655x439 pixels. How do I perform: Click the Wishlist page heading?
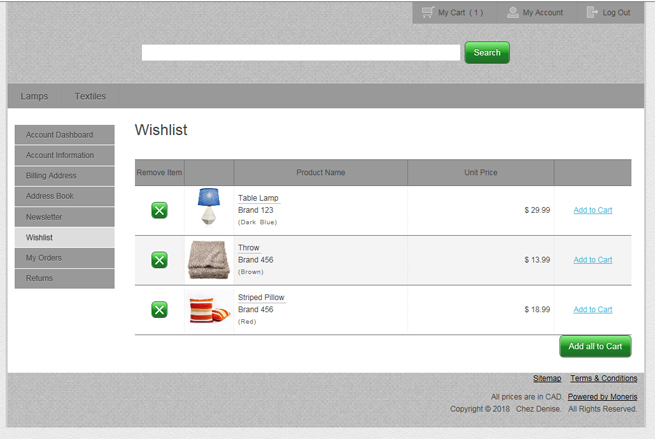(161, 130)
